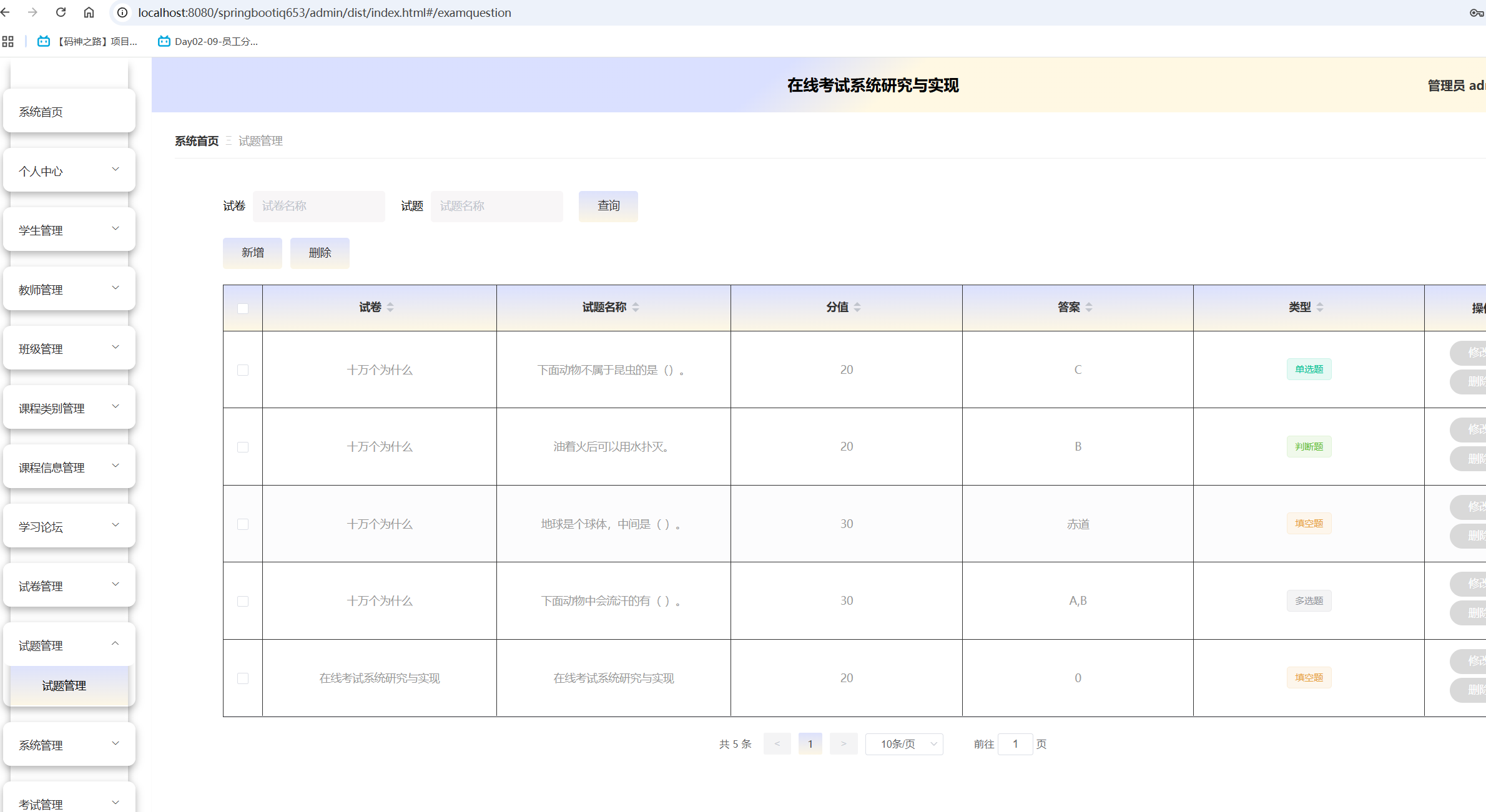Click the 管理员 account label in header

1455,86
